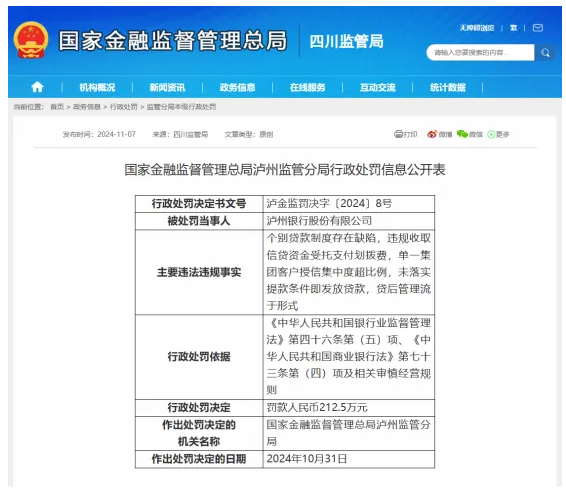Viewport: 566px width, 502px height.
Task: Click the 国家金融监督管理总局 site title
Action: [x=173, y=40]
